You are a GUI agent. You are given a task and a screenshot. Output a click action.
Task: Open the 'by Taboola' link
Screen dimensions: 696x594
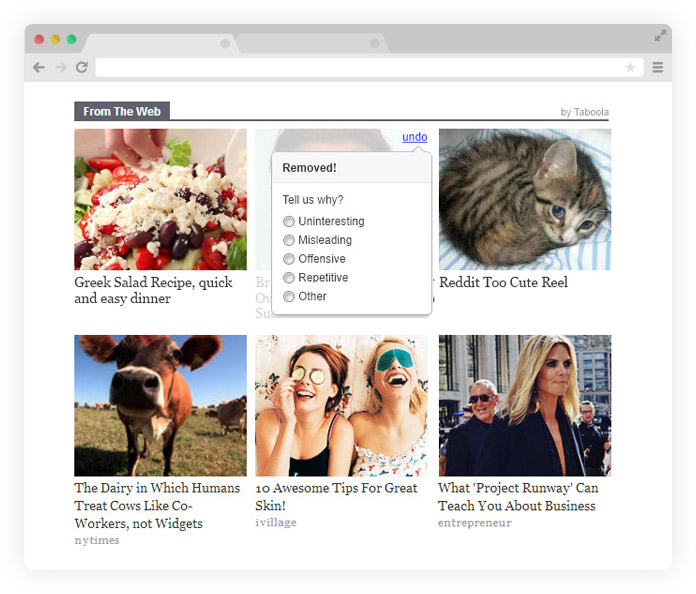(x=584, y=112)
